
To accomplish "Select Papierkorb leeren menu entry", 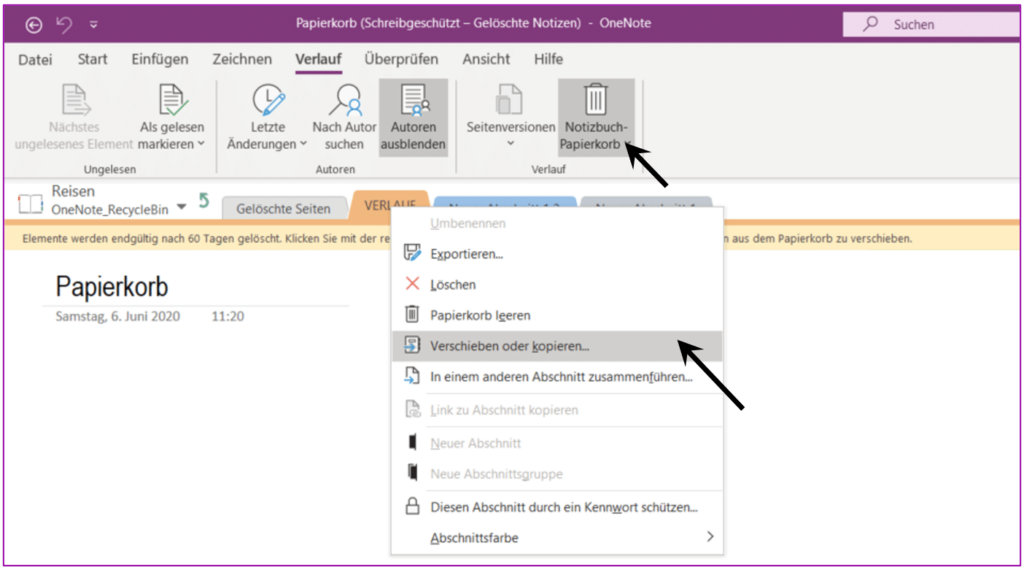I will coord(557,316).
